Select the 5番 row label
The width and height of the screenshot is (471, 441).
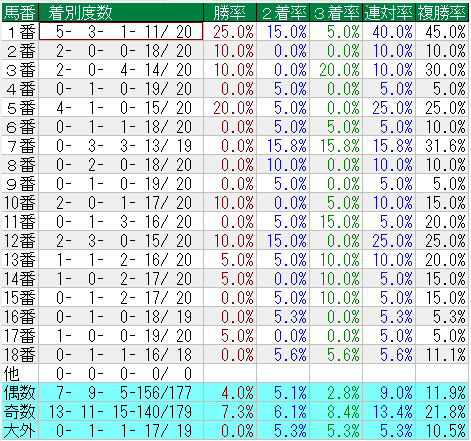pos(20,108)
